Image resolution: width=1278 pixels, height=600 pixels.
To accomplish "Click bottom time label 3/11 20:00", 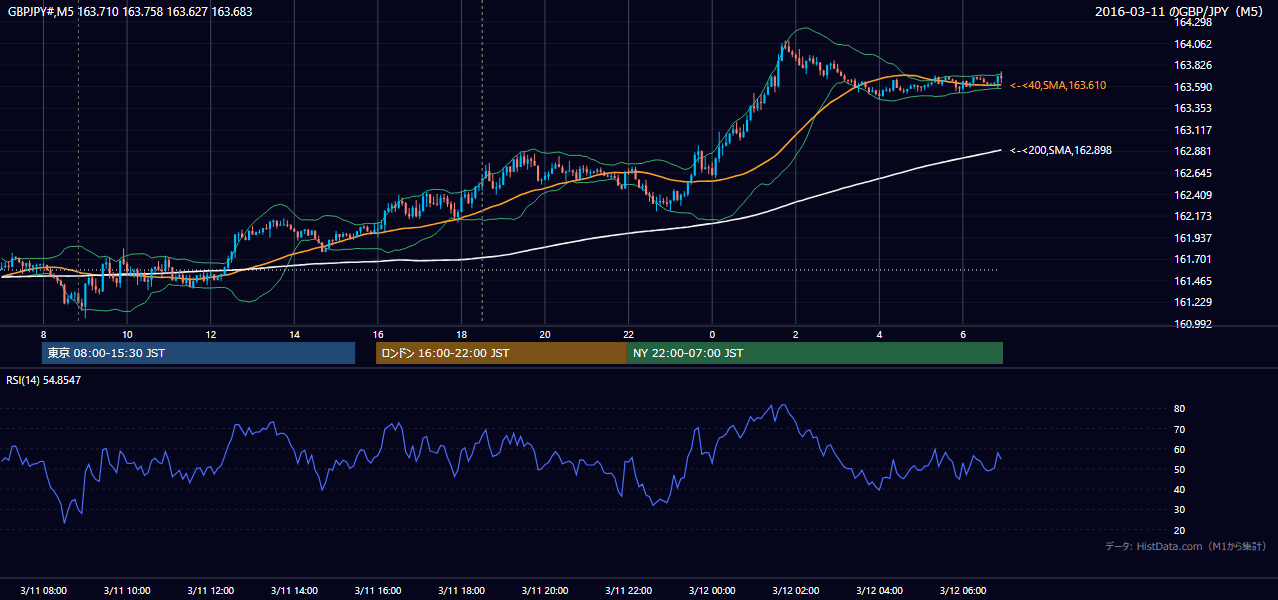I will coord(545,591).
